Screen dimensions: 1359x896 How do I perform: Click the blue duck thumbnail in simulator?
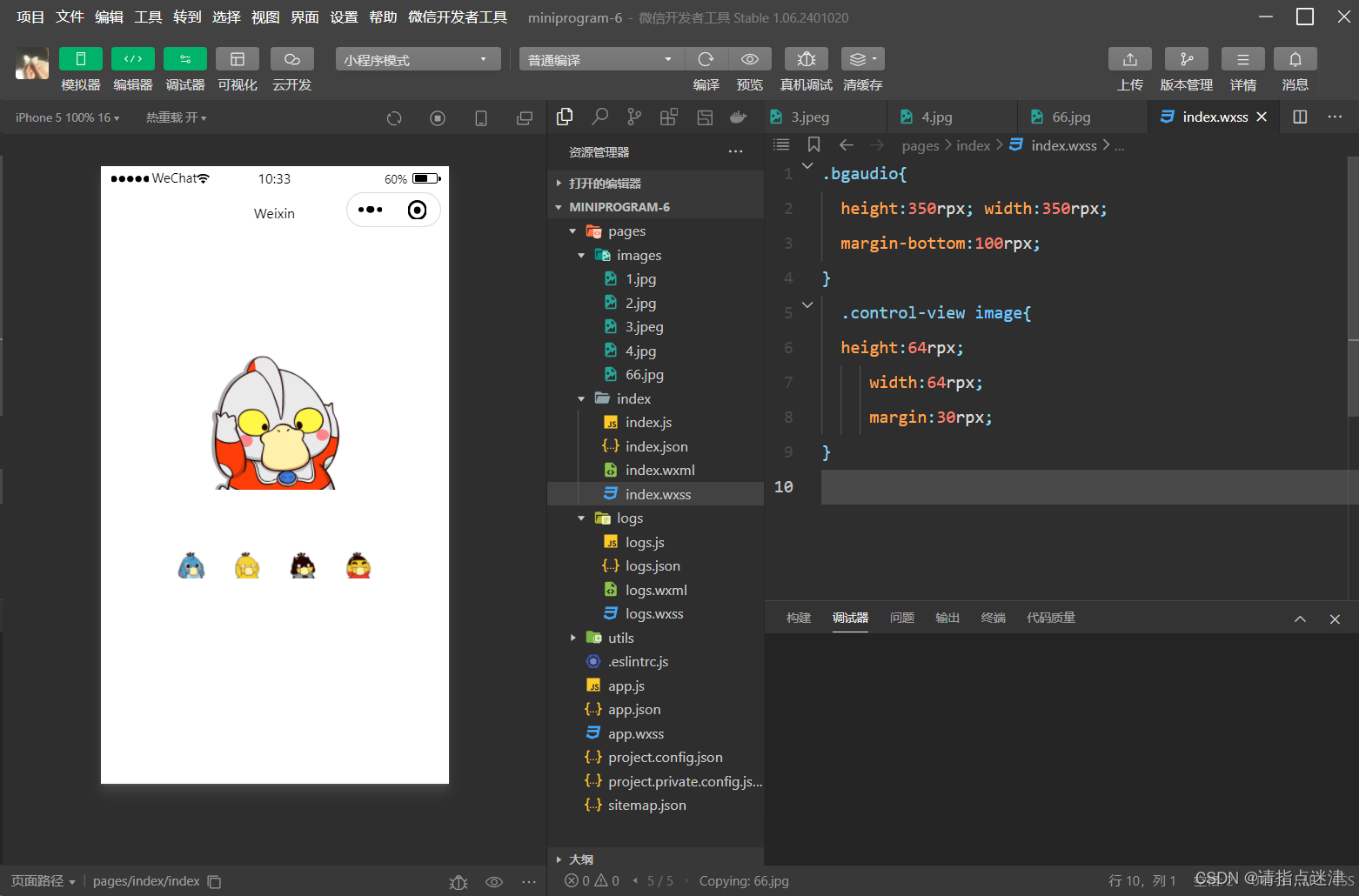pyautogui.click(x=191, y=565)
